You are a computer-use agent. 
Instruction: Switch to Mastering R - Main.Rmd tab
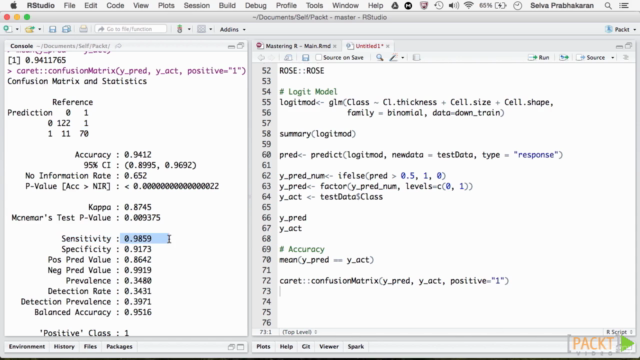(x=298, y=46)
